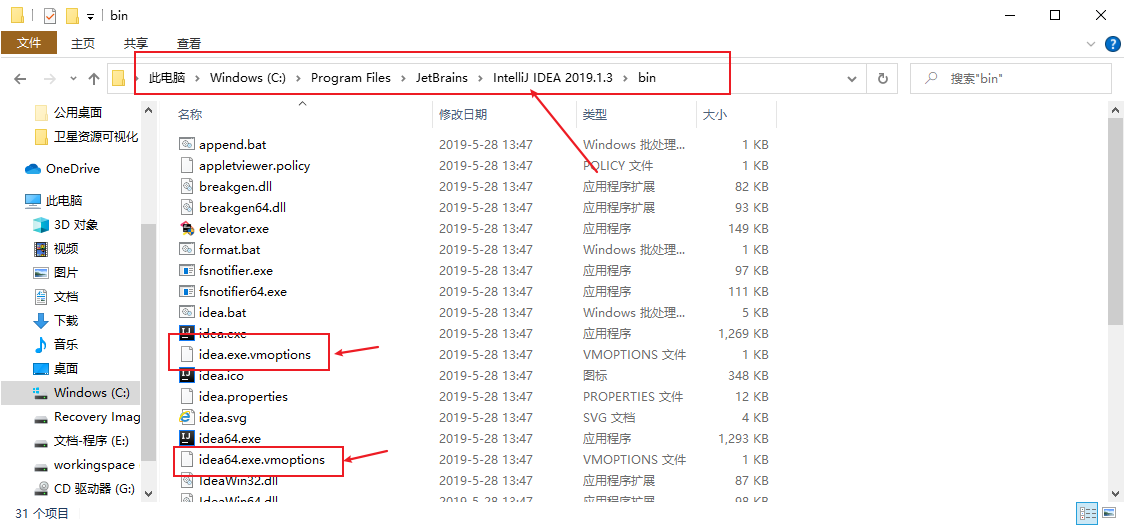
Task: Switch to large icons view layout
Action: pos(1109,513)
